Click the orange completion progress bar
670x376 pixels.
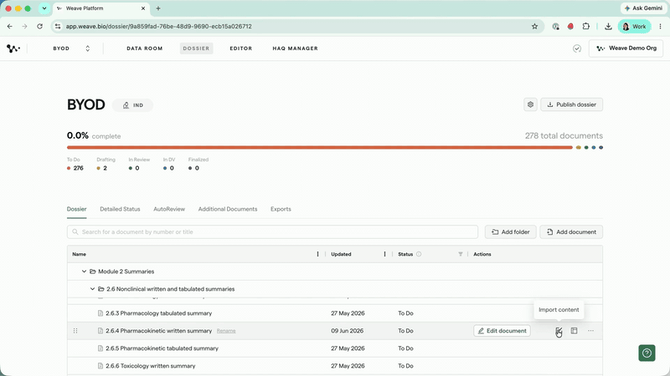(320, 147)
